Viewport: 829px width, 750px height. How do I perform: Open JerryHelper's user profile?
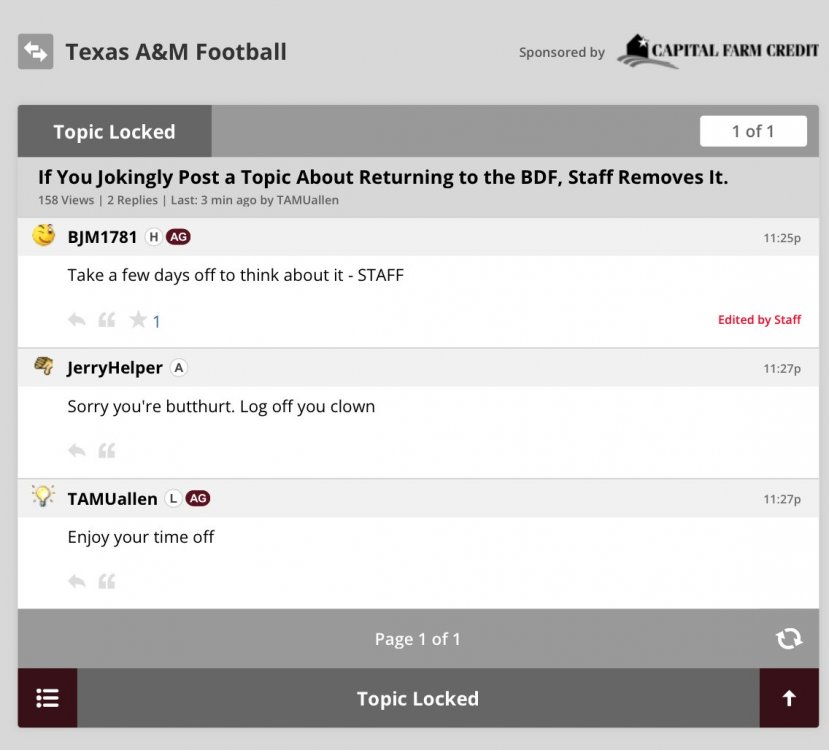(x=114, y=368)
